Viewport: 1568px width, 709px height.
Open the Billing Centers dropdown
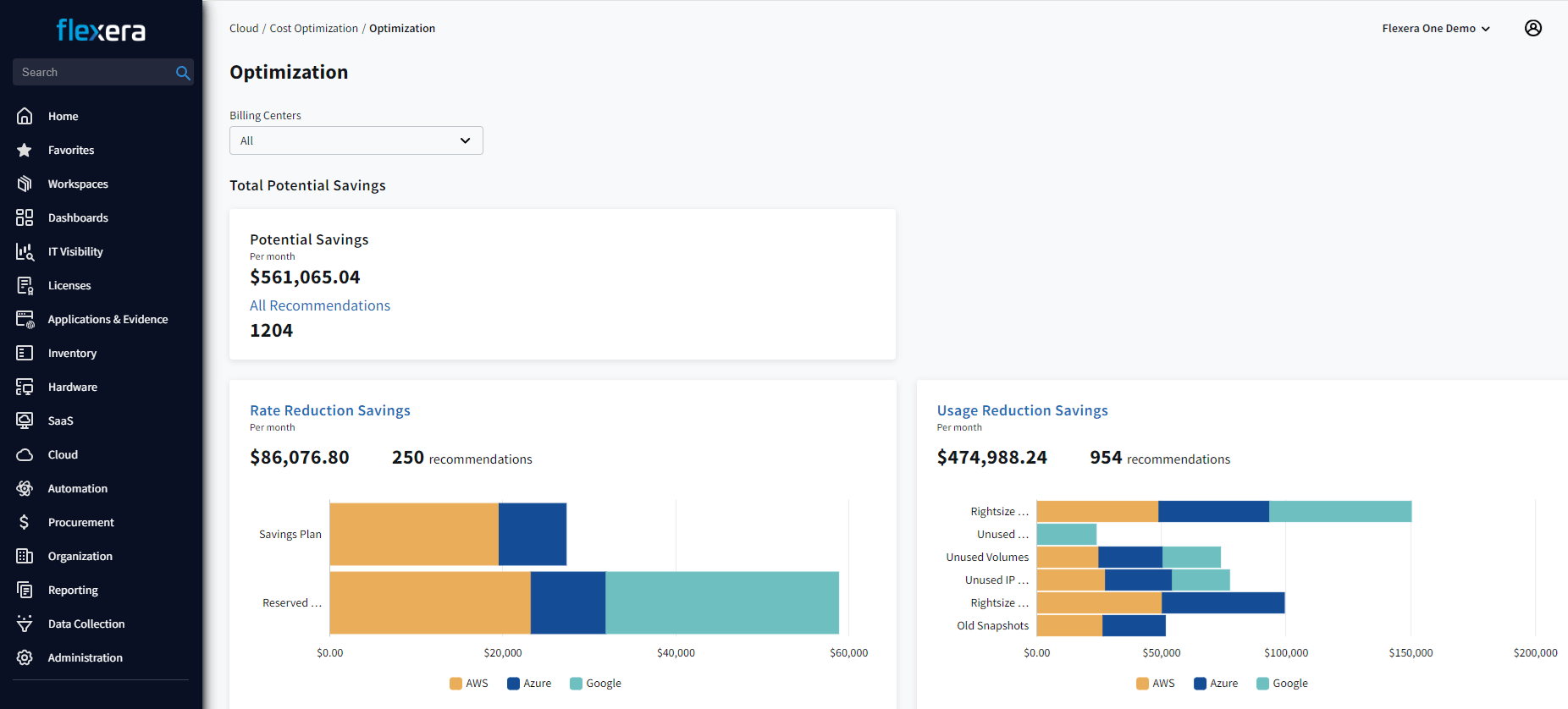356,140
